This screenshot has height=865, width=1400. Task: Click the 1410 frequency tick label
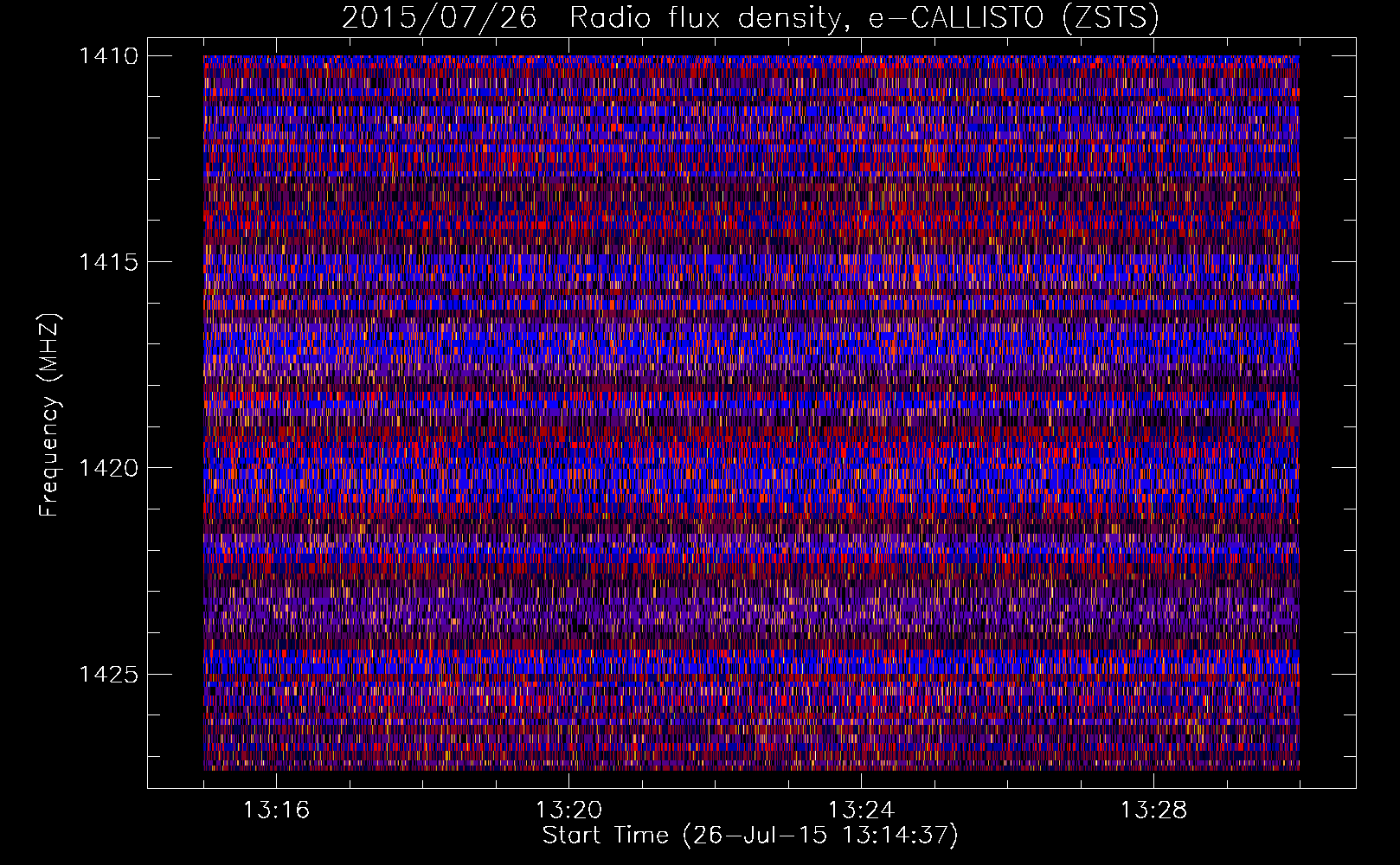click(x=108, y=56)
